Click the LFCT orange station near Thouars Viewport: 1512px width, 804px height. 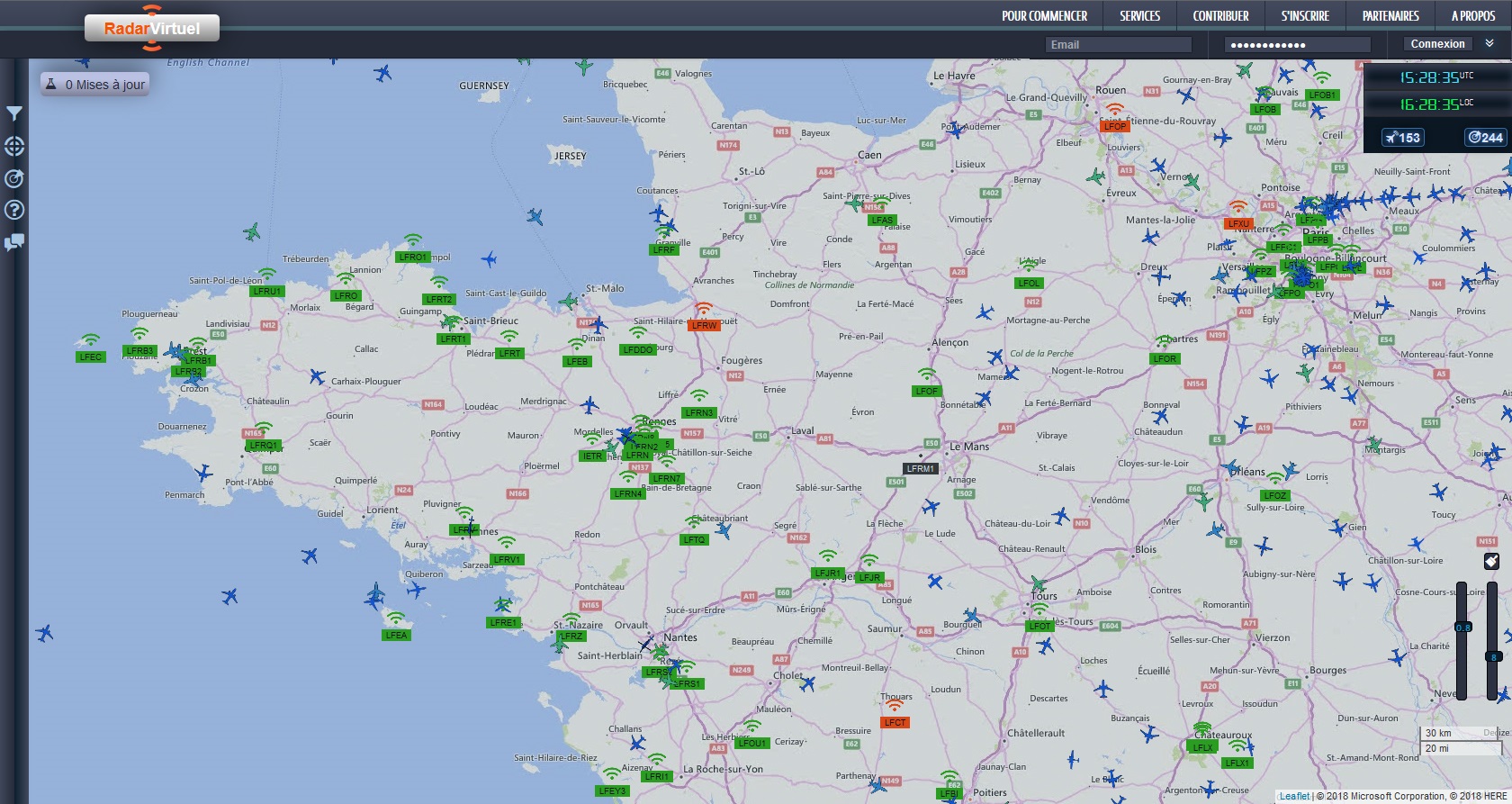pos(895,722)
